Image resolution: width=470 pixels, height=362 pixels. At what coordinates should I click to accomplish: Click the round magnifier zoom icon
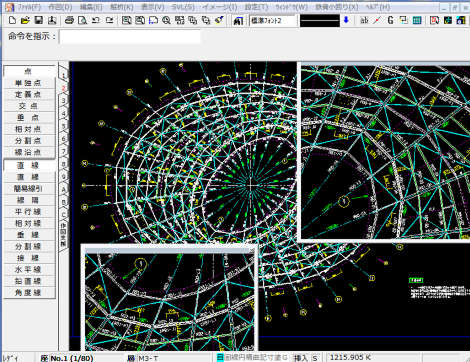pos(166,20)
